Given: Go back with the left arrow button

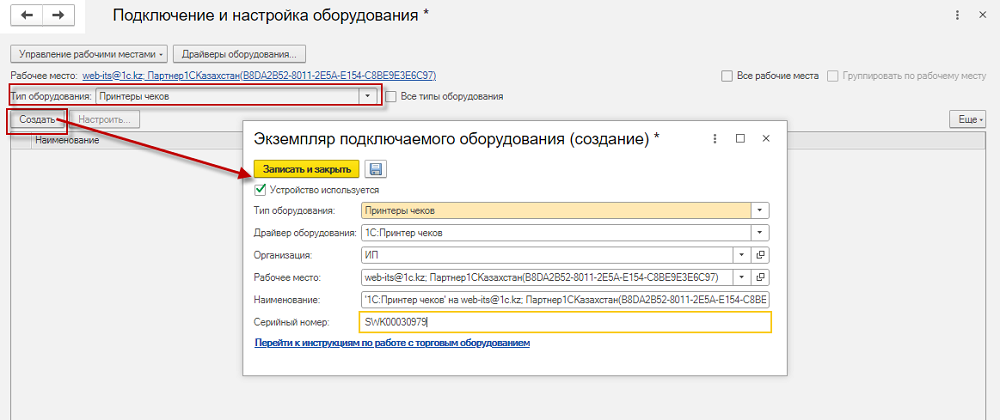Looking at the screenshot, I should tap(27, 15).
